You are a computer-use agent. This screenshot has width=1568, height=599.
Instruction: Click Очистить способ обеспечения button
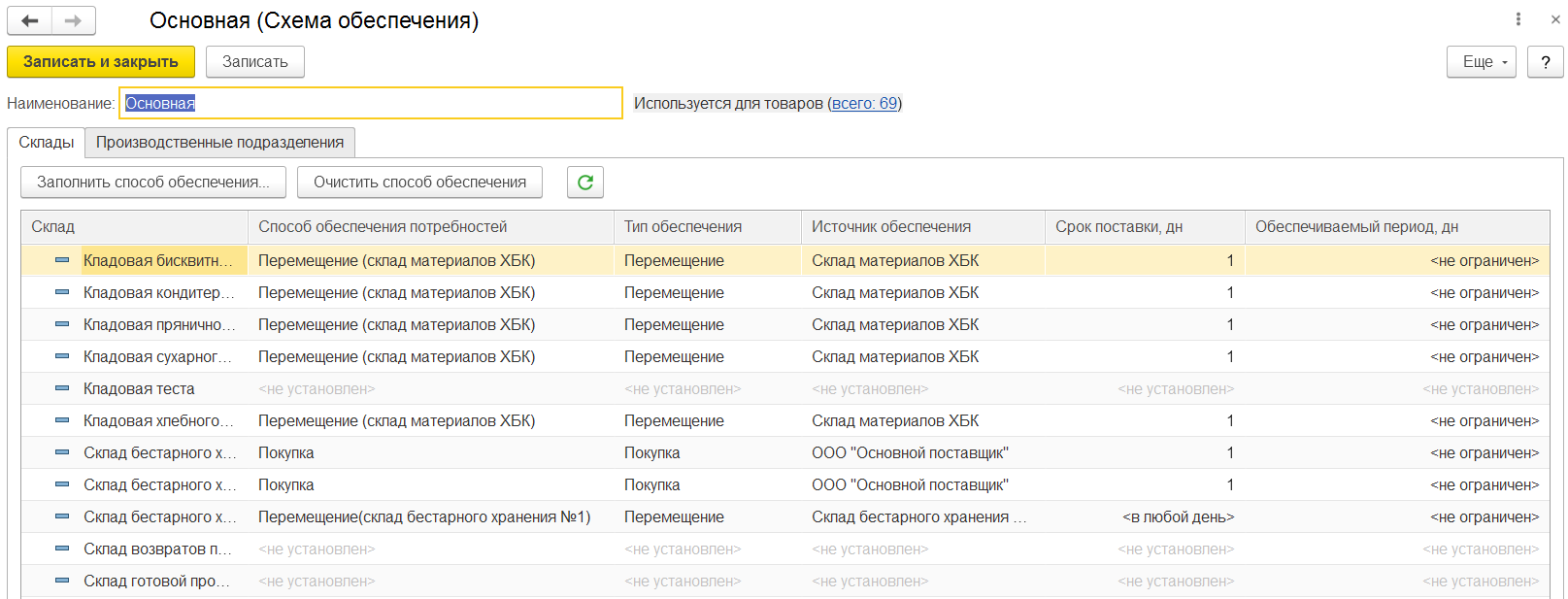[x=419, y=182]
